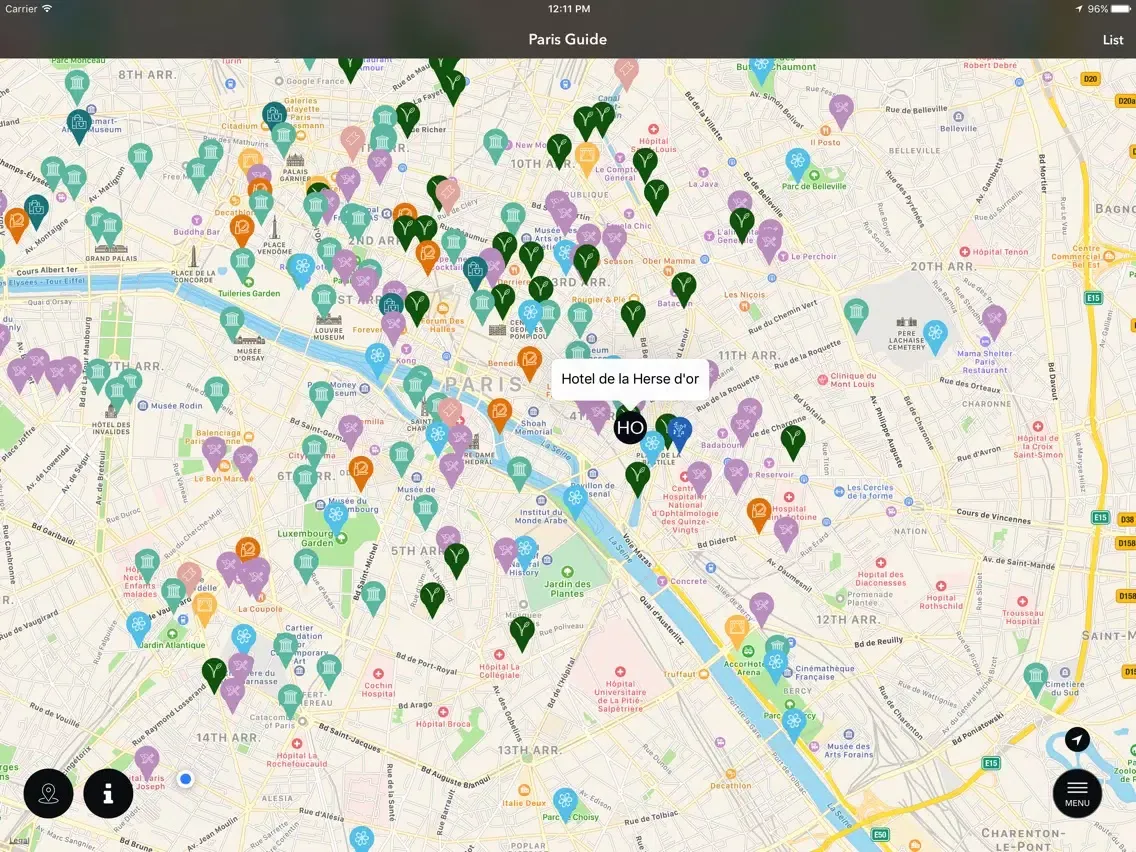Select orange pin at Shoah Memorial
Image resolution: width=1136 pixels, height=852 pixels.
pyautogui.click(x=500, y=412)
